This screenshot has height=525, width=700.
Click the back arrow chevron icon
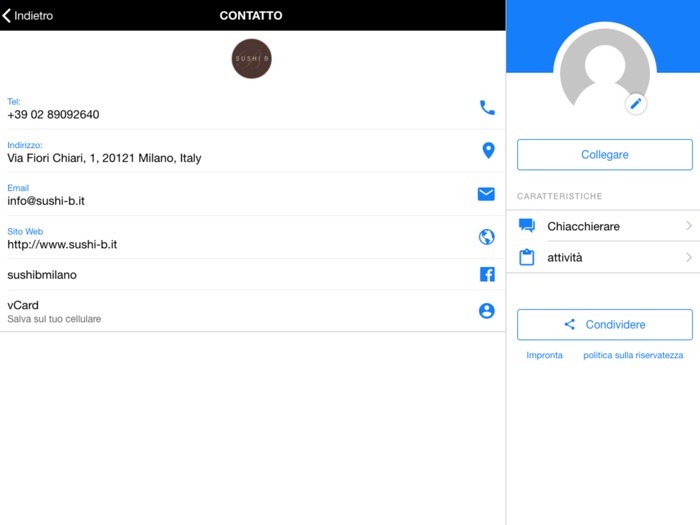[6, 16]
